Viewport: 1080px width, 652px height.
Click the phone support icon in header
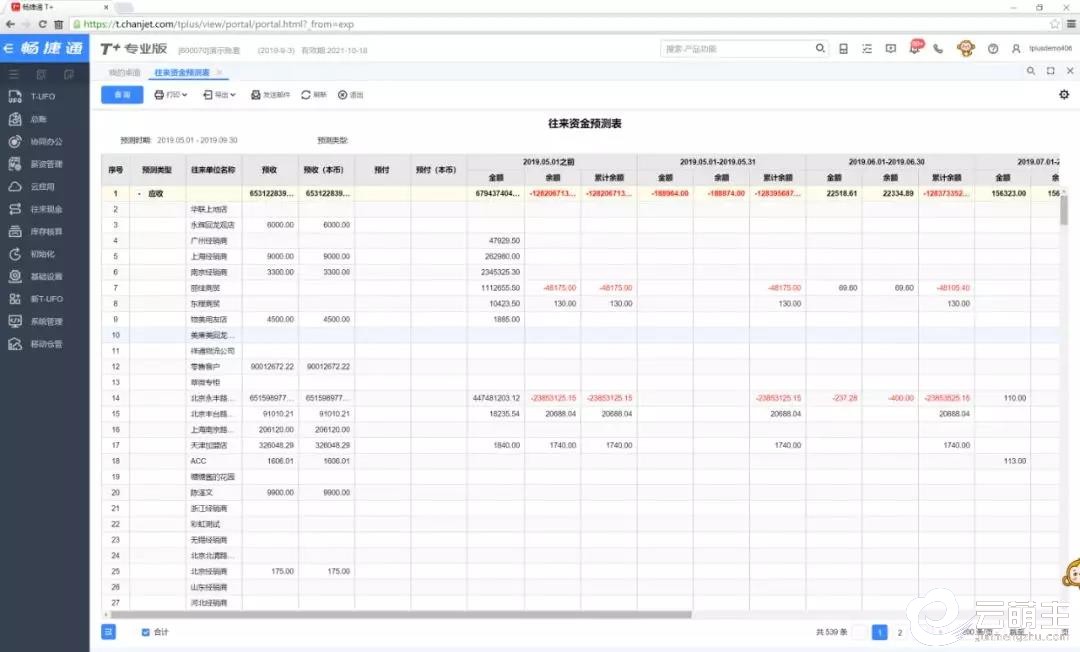(938, 48)
